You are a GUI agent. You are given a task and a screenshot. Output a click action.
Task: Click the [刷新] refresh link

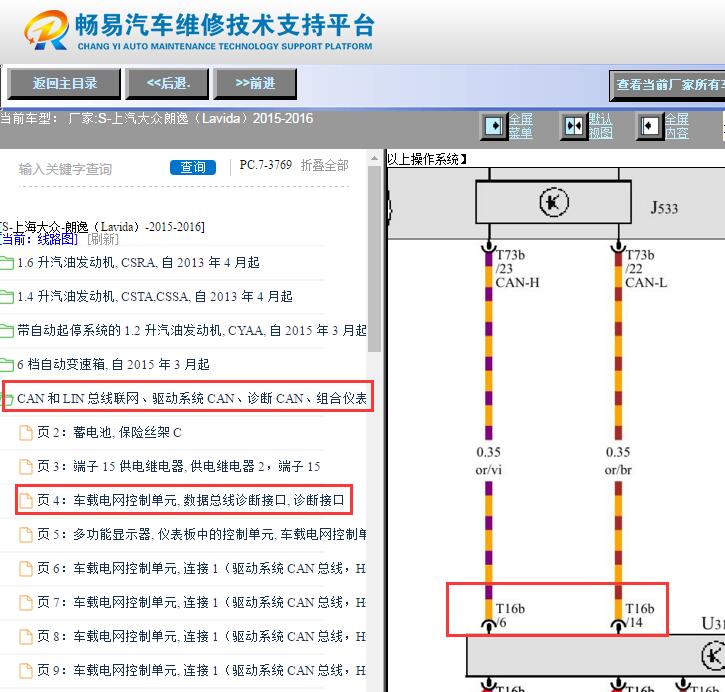coord(102,239)
